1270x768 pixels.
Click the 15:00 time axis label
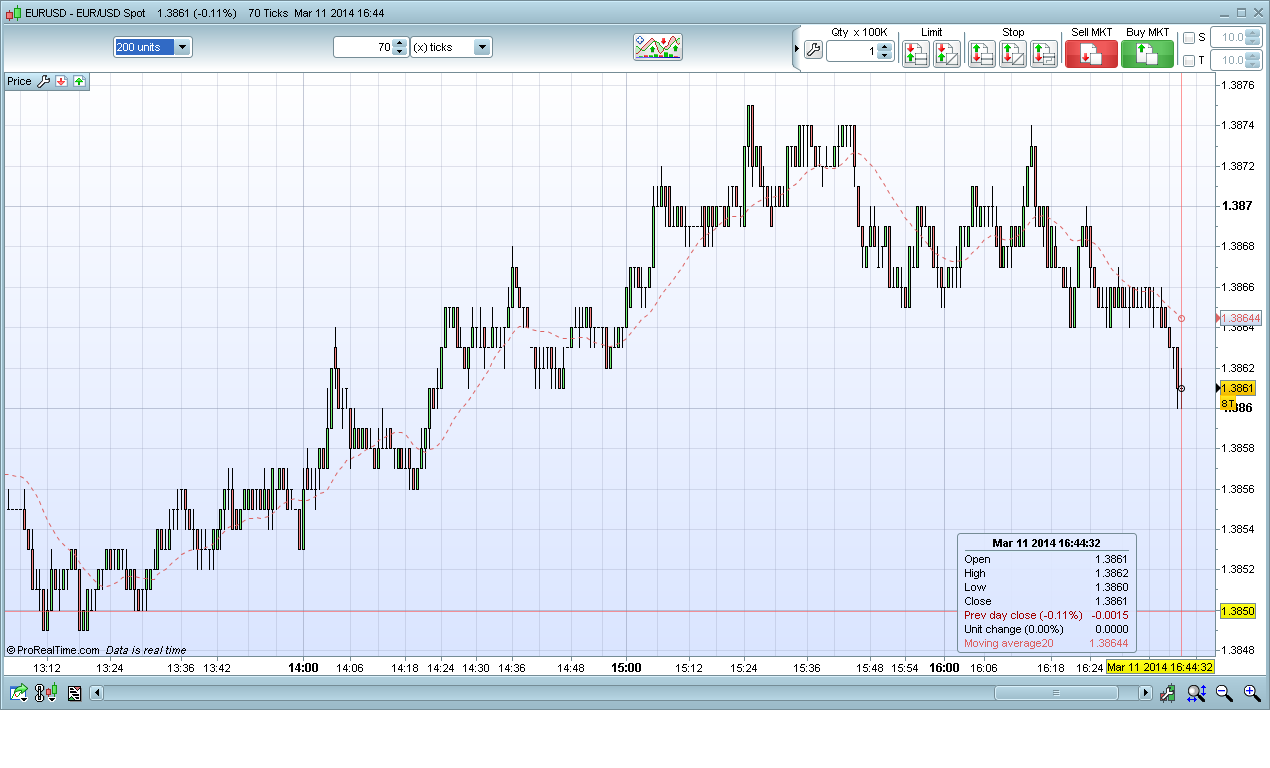pos(627,667)
